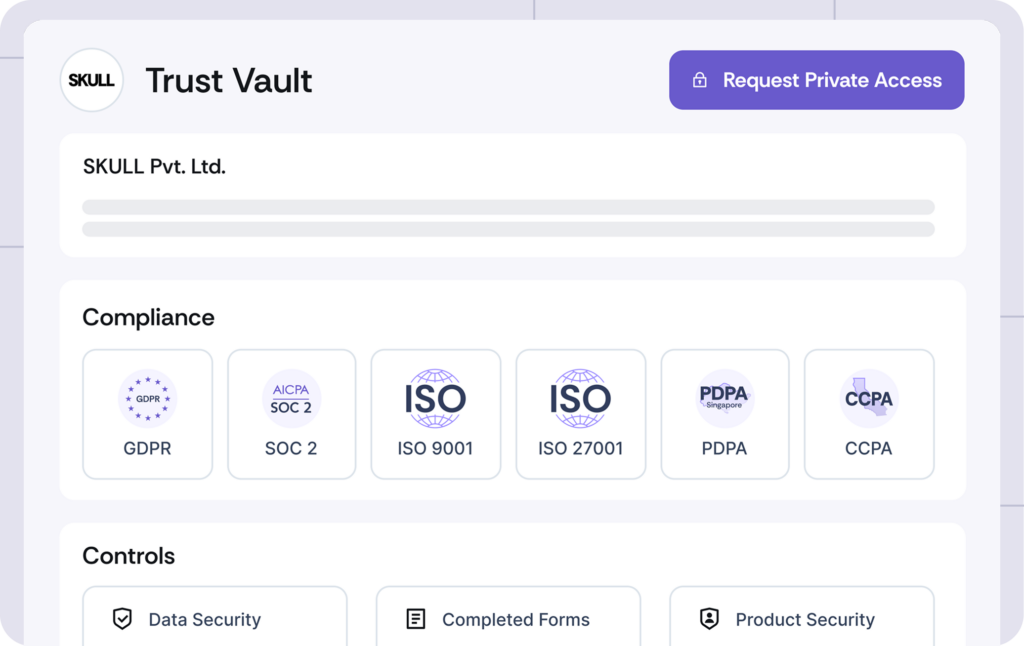Click the CCPA California badge icon
The height and width of the screenshot is (646, 1024).
(x=869, y=398)
